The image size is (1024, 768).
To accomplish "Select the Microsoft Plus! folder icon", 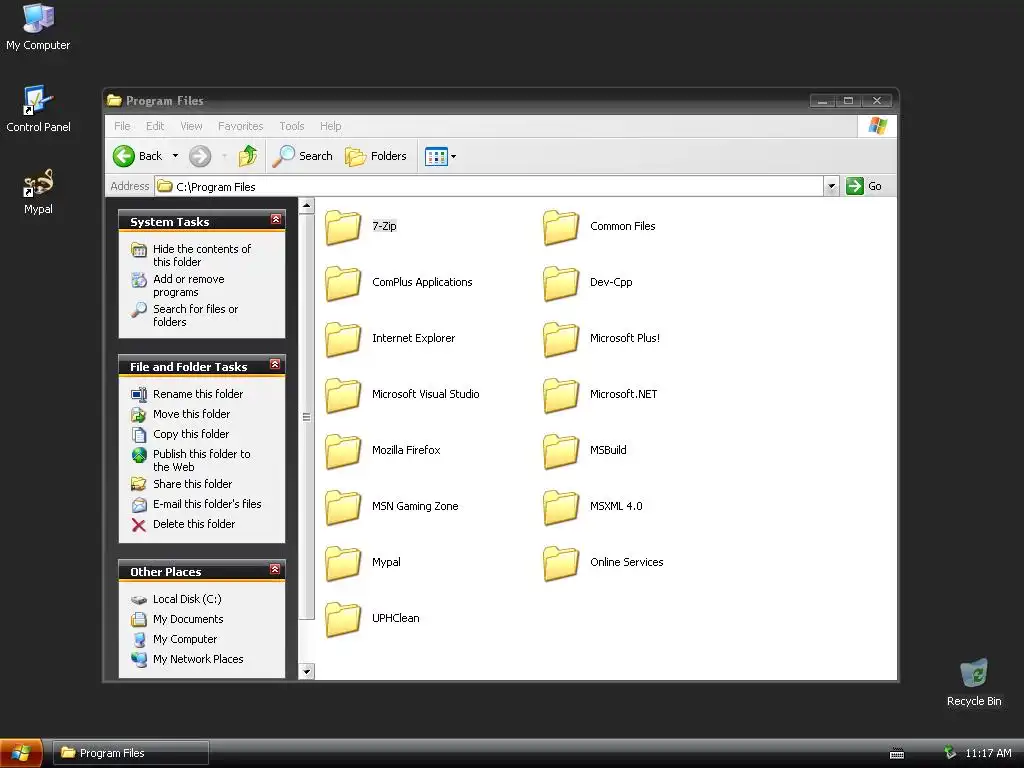I will [x=561, y=339].
